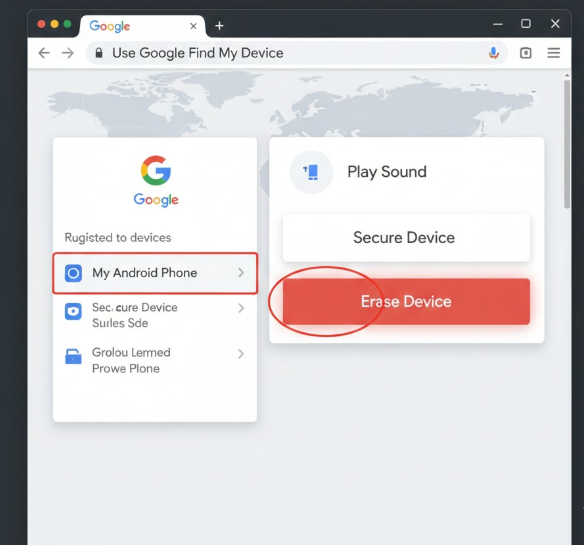Image resolution: width=584 pixels, height=546 pixels.
Task: Click the red macOS close dot
Action: [x=41, y=24]
